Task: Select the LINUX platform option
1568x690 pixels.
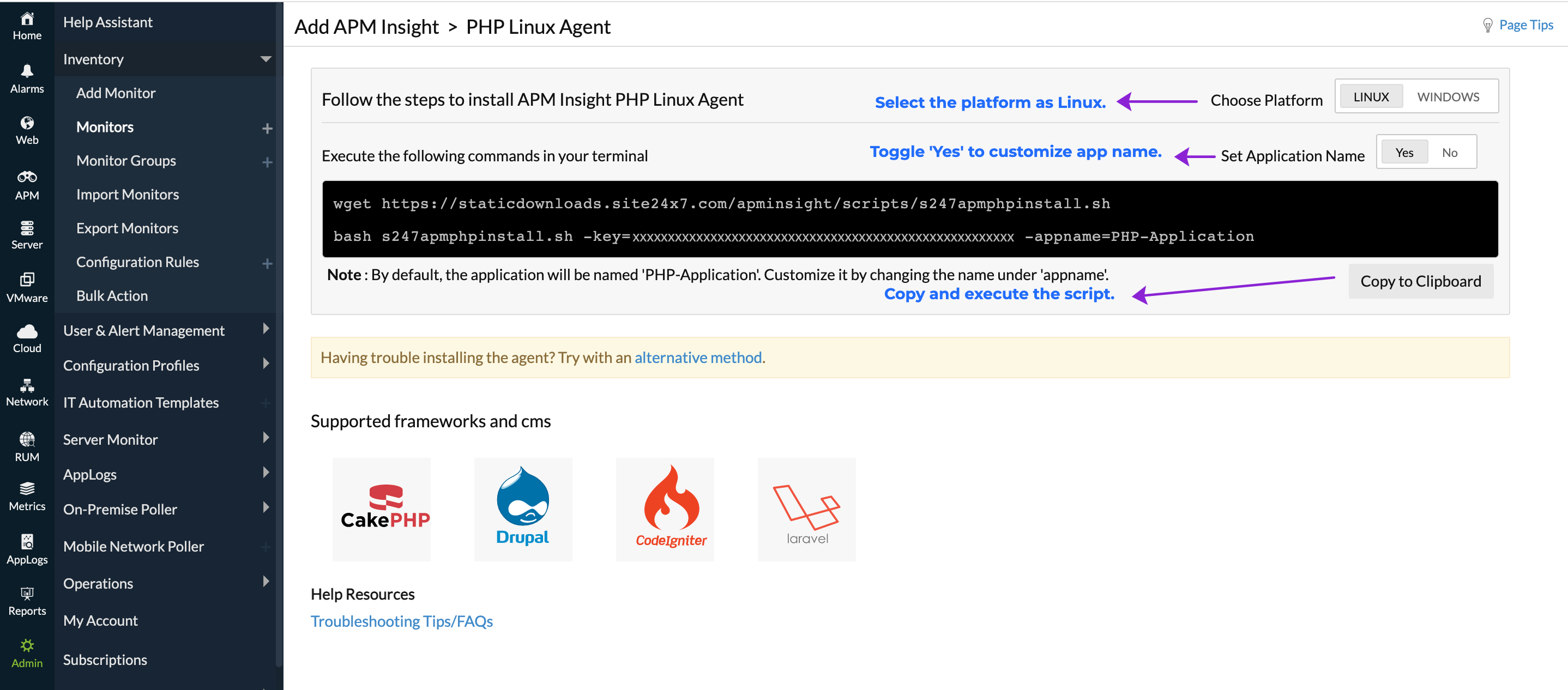Action: 1370,96
